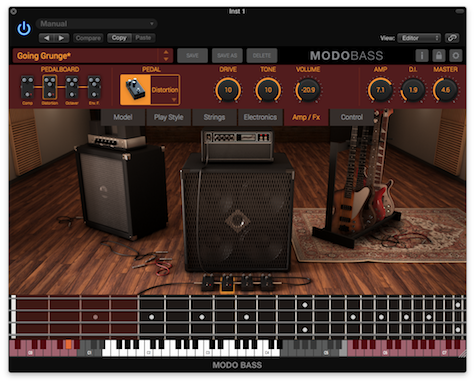
Task: Toggle the plugin power bypass button
Action: coord(24,29)
